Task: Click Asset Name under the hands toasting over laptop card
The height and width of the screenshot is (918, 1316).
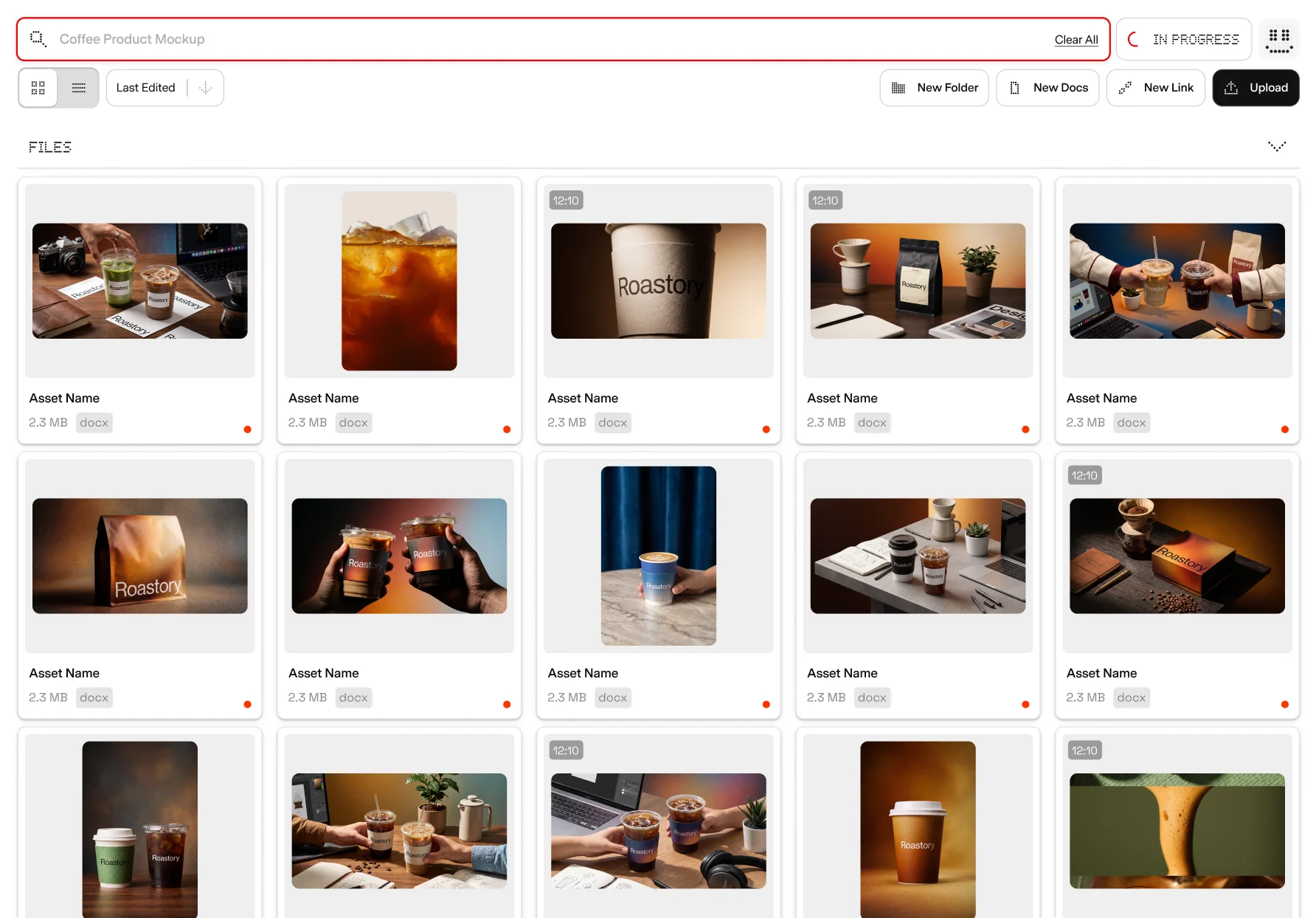Action: [1101, 398]
